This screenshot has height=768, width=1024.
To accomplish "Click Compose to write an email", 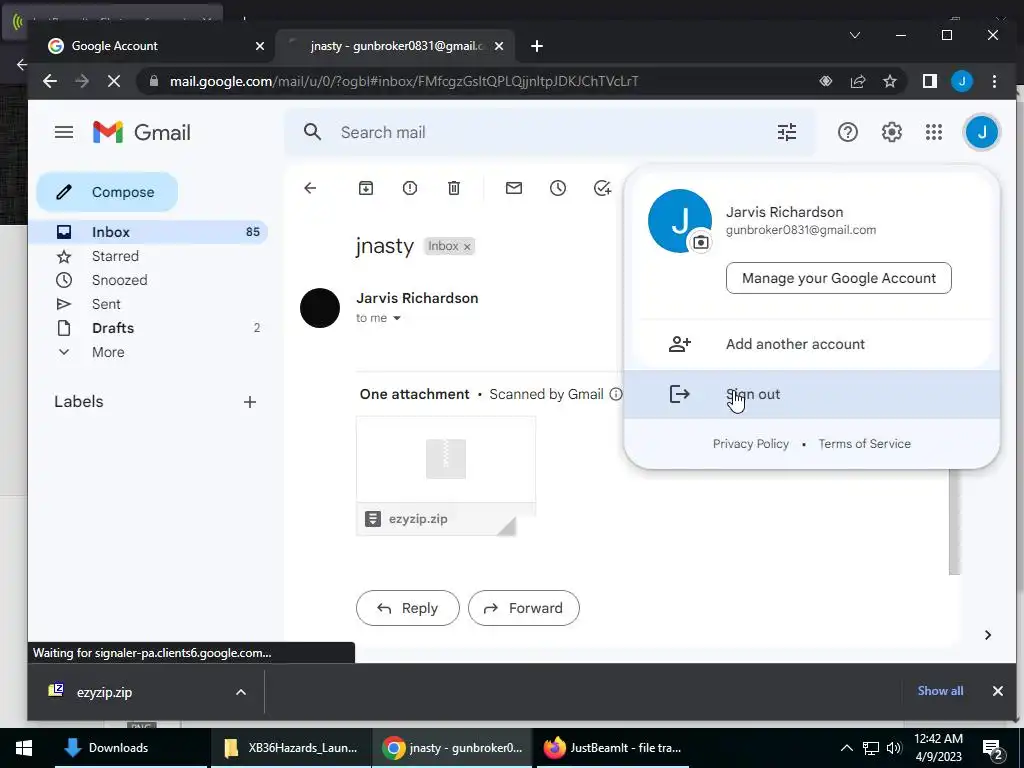I will [107, 192].
